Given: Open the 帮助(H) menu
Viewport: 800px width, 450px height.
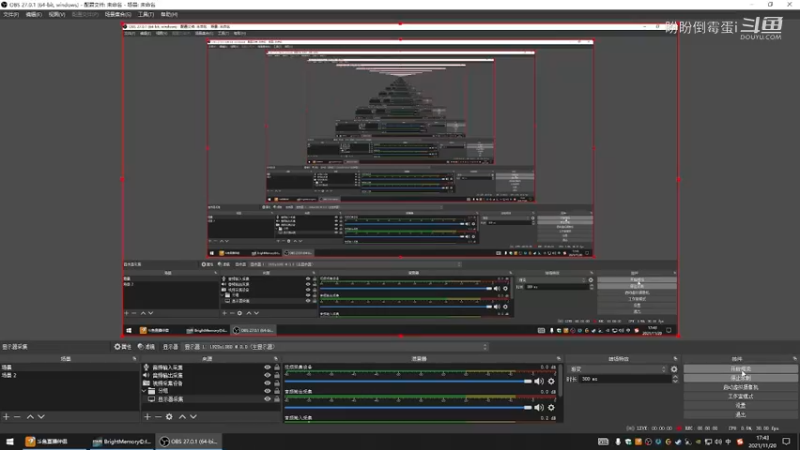Looking at the screenshot, I should (169, 15).
